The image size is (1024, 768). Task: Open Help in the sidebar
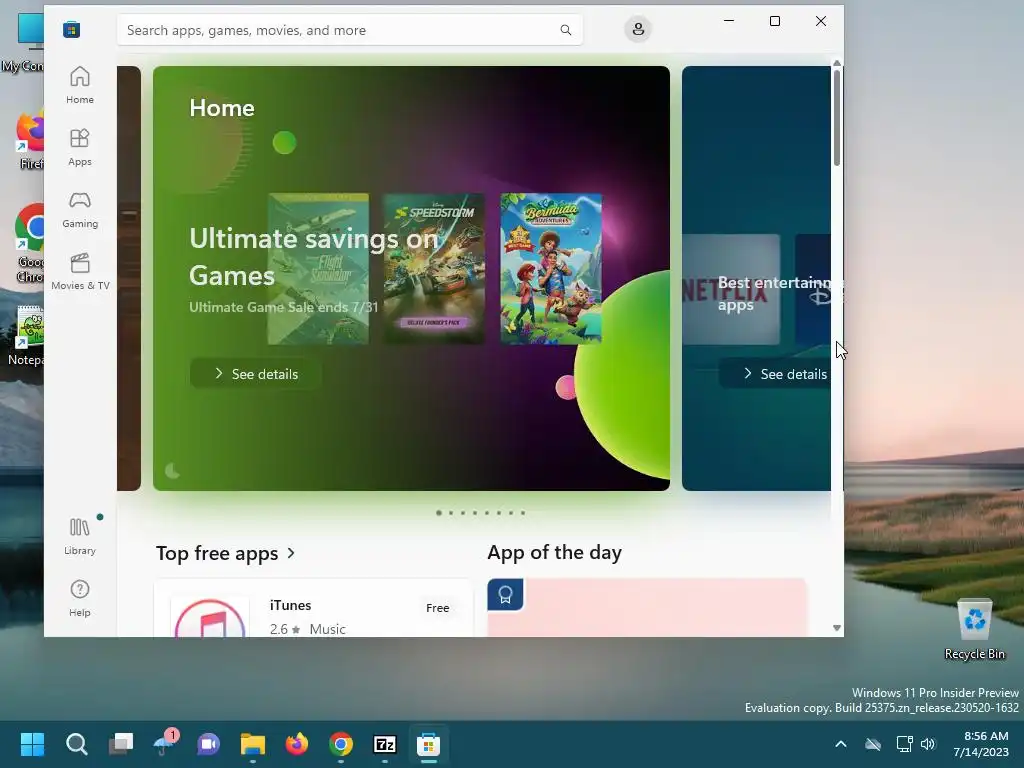(x=80, y=598)
